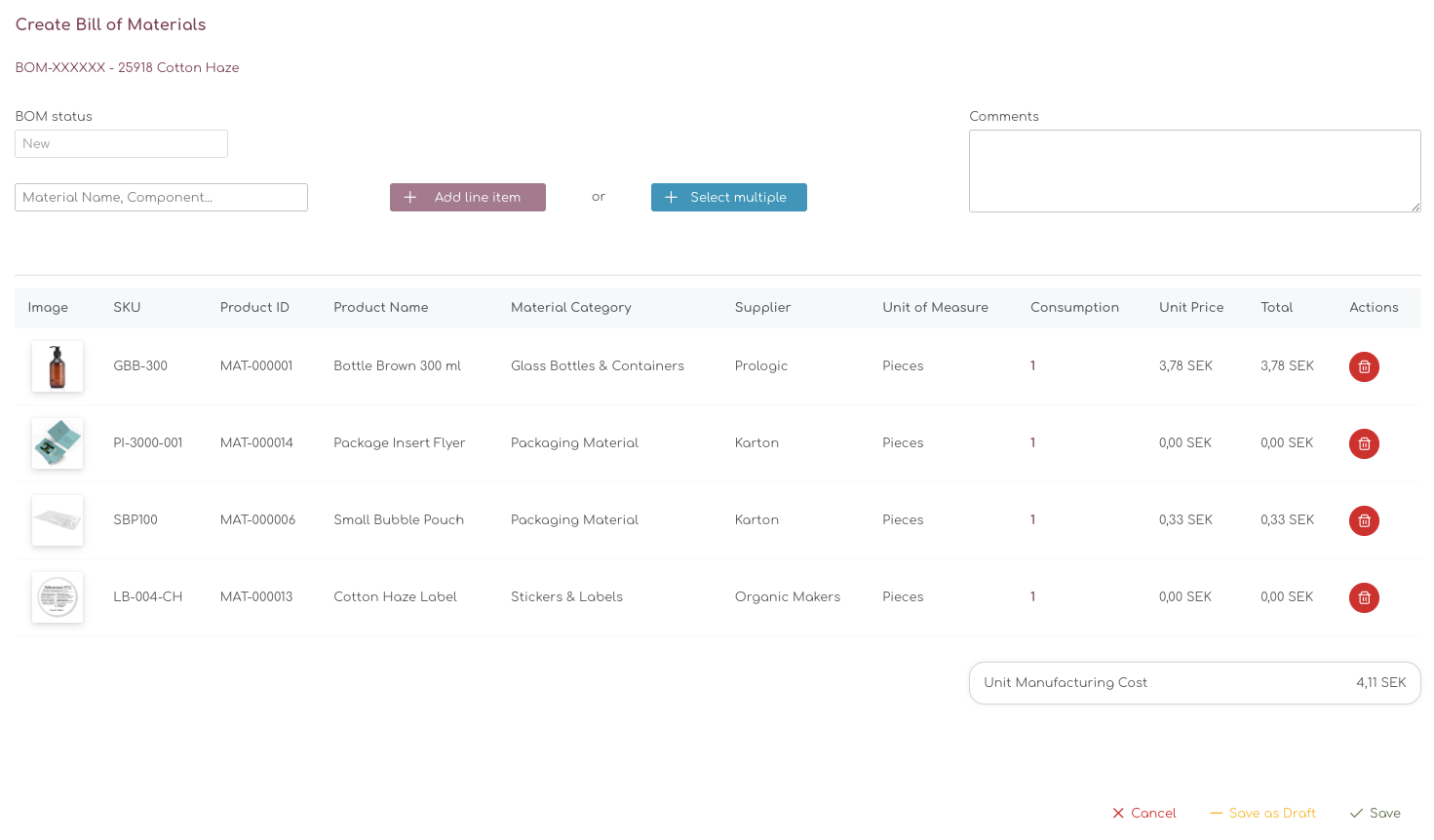Delete the Bottle Brown 300 ml line item
Screen dimensions: 1434x840
[x=1364, y=366]
